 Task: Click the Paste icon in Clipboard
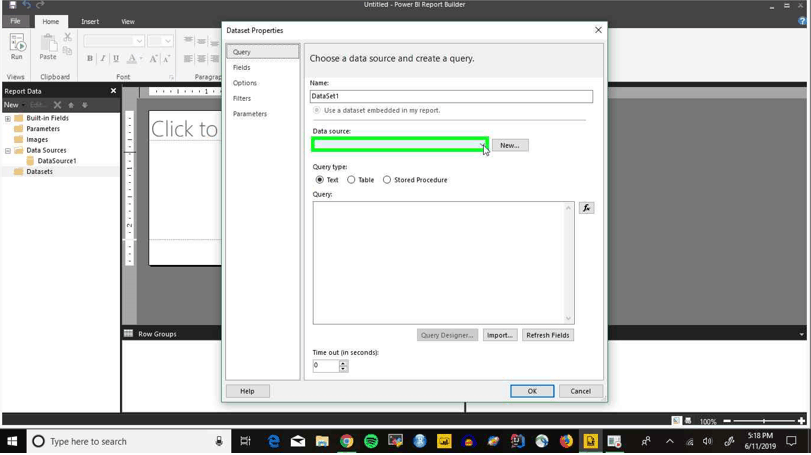coord(48,47)
